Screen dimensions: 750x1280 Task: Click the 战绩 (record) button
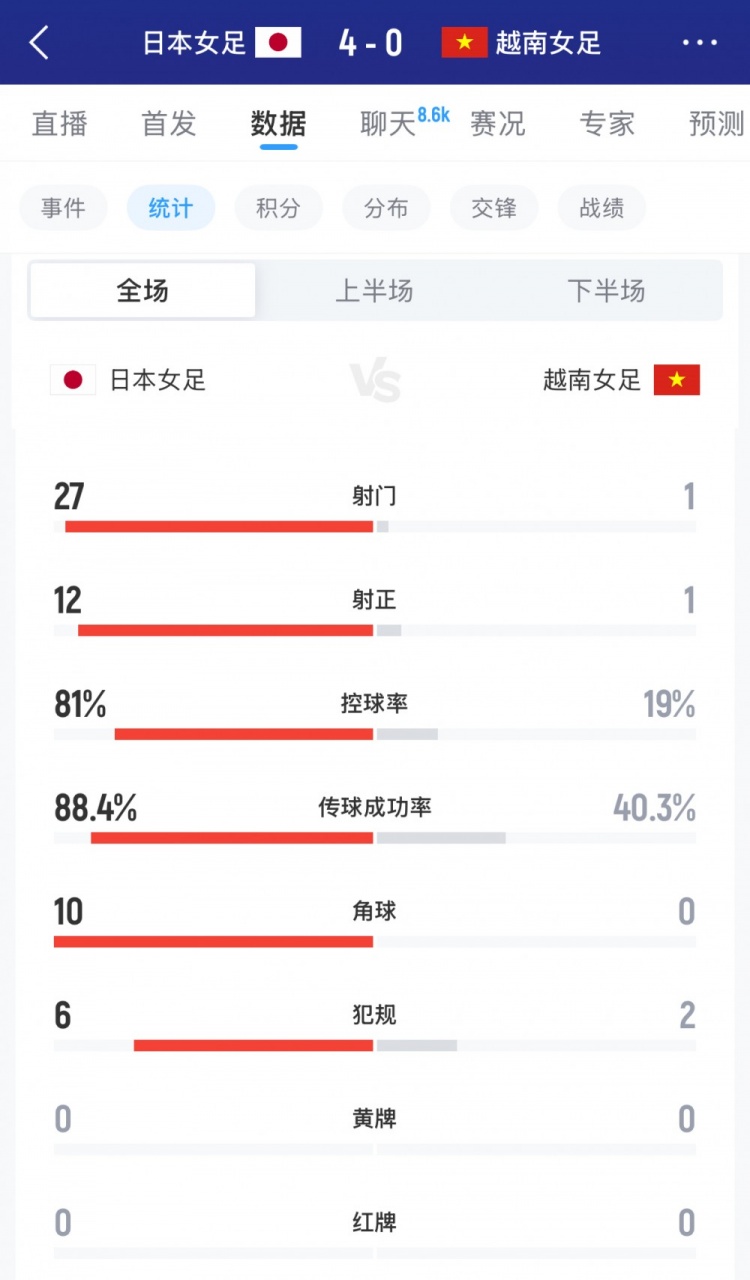(601, 207)
